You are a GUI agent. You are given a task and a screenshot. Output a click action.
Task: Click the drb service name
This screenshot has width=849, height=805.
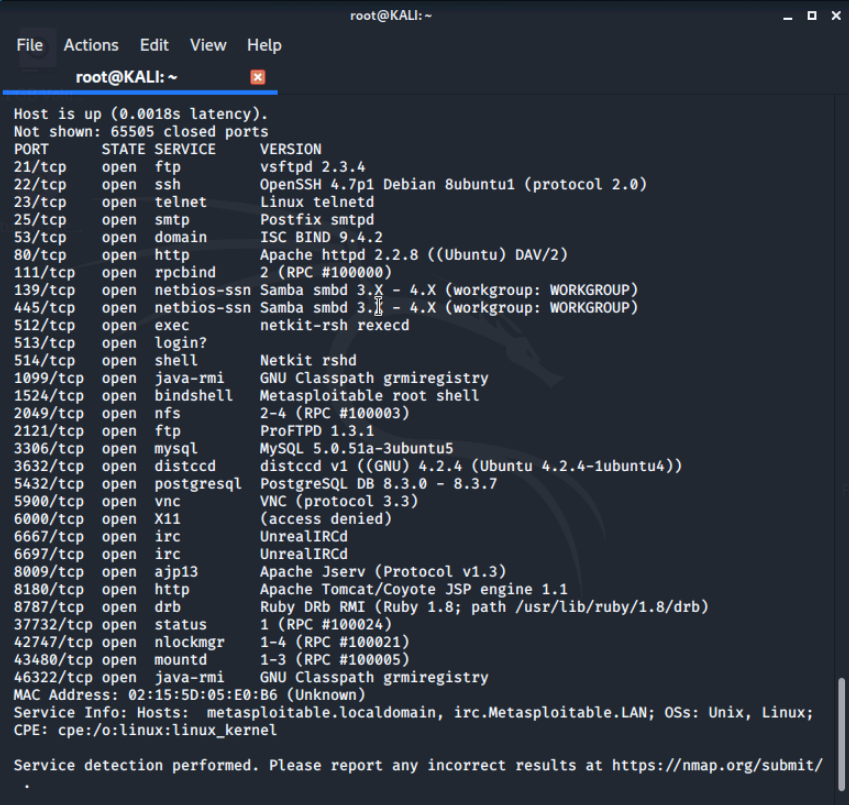pos(167,607)
